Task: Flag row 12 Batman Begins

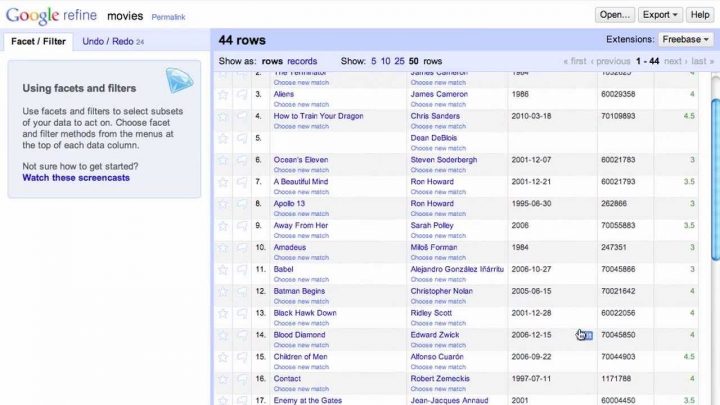Action: [242, 292]
